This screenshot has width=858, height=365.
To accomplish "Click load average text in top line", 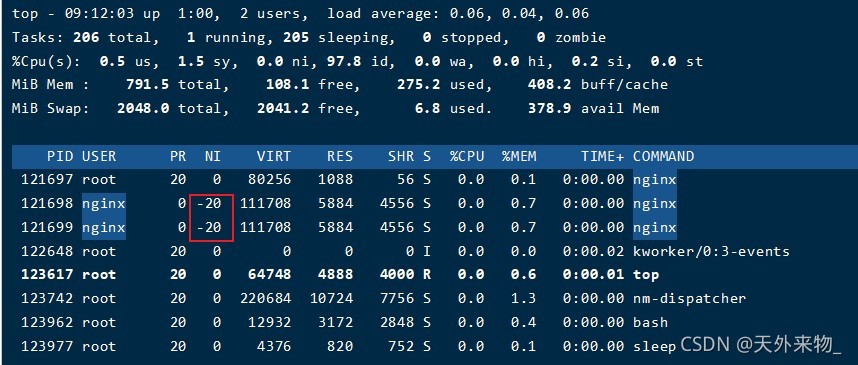I will (x=458, y=14).
